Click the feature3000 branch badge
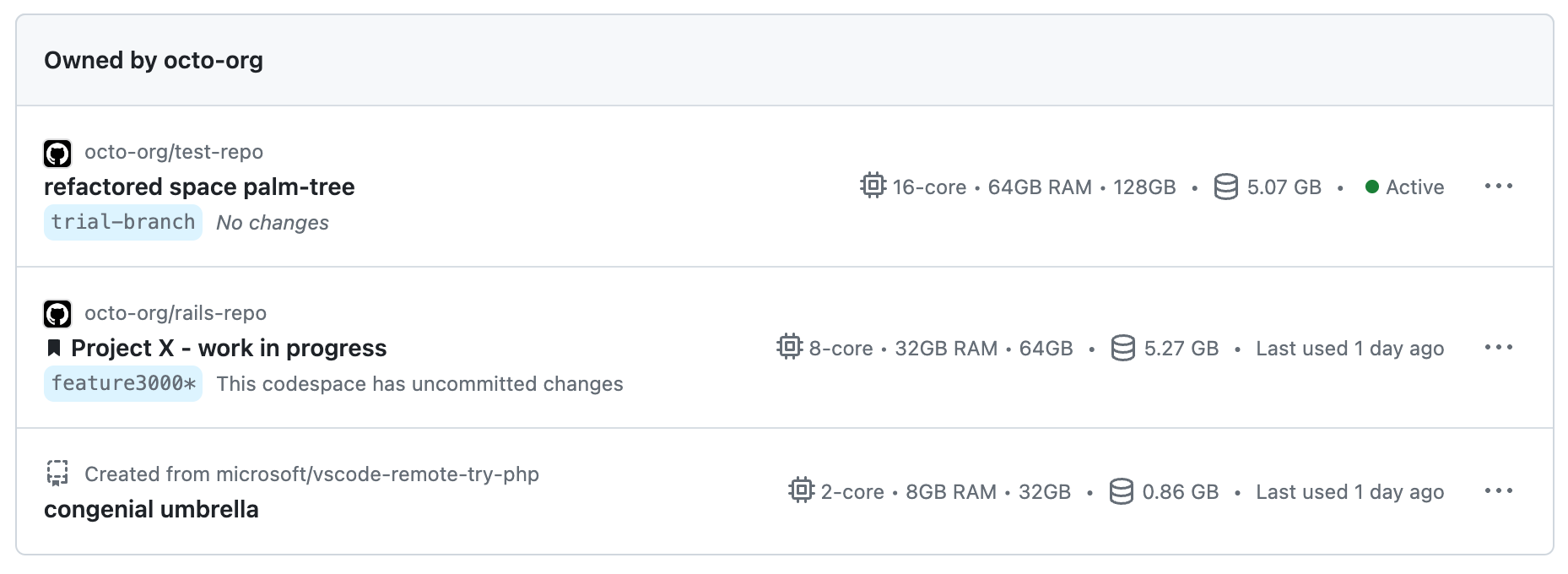The width and height of the screenshot is (1568, 574). tap(123, 384)
